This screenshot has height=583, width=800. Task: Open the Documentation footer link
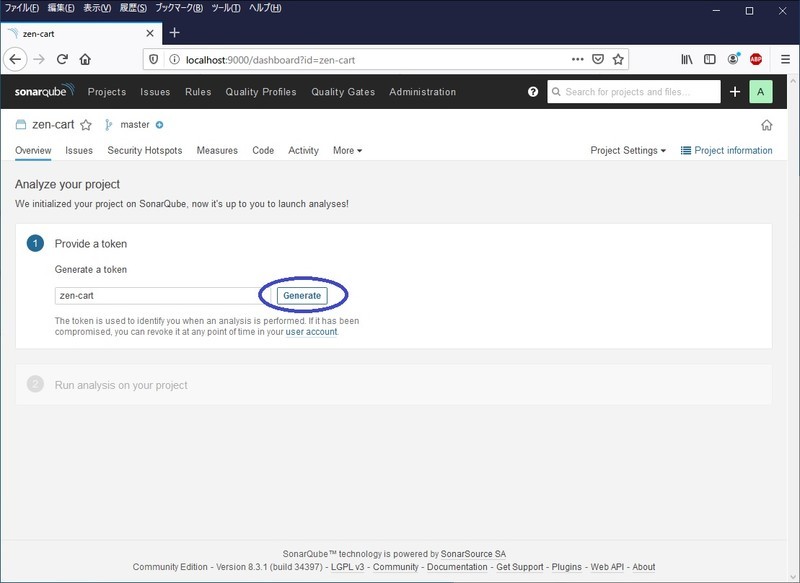tap(457, 567)
